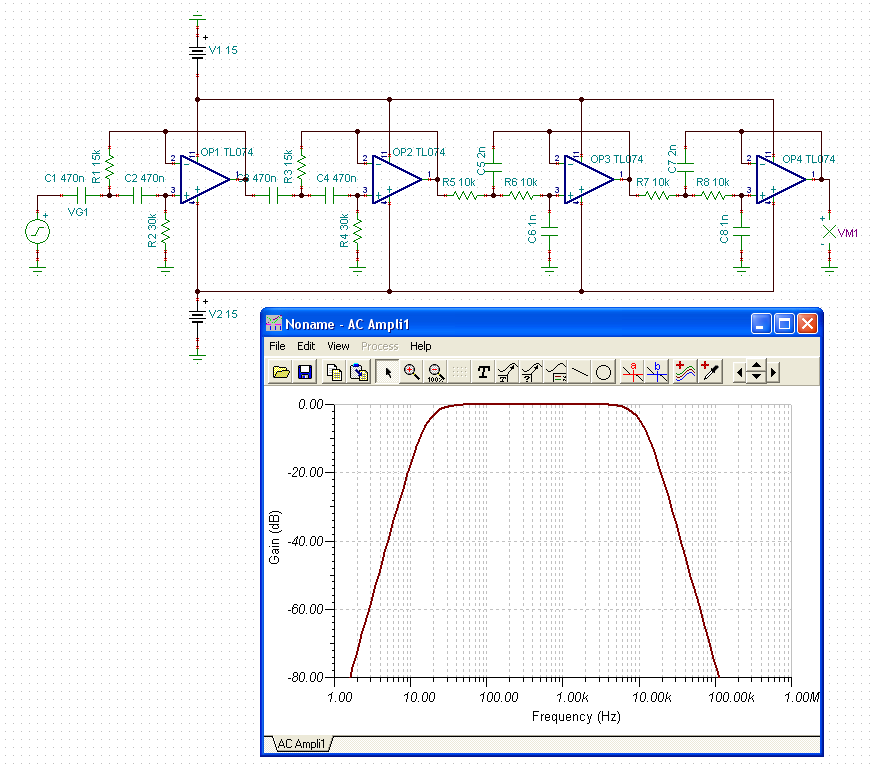Open the Edit menu

tap(305, 346)
